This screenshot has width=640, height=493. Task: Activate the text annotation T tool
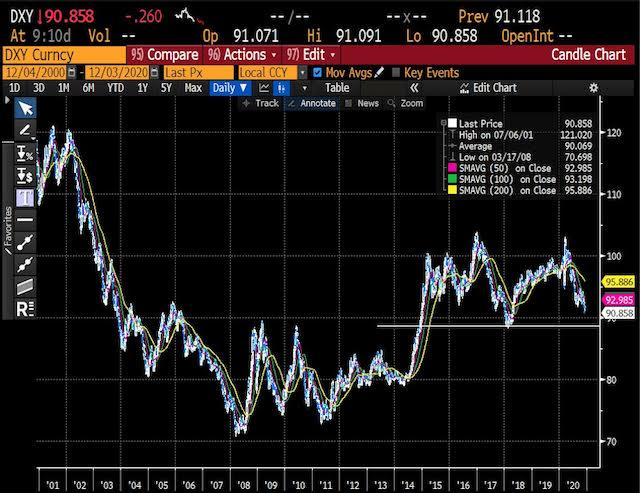24,197
